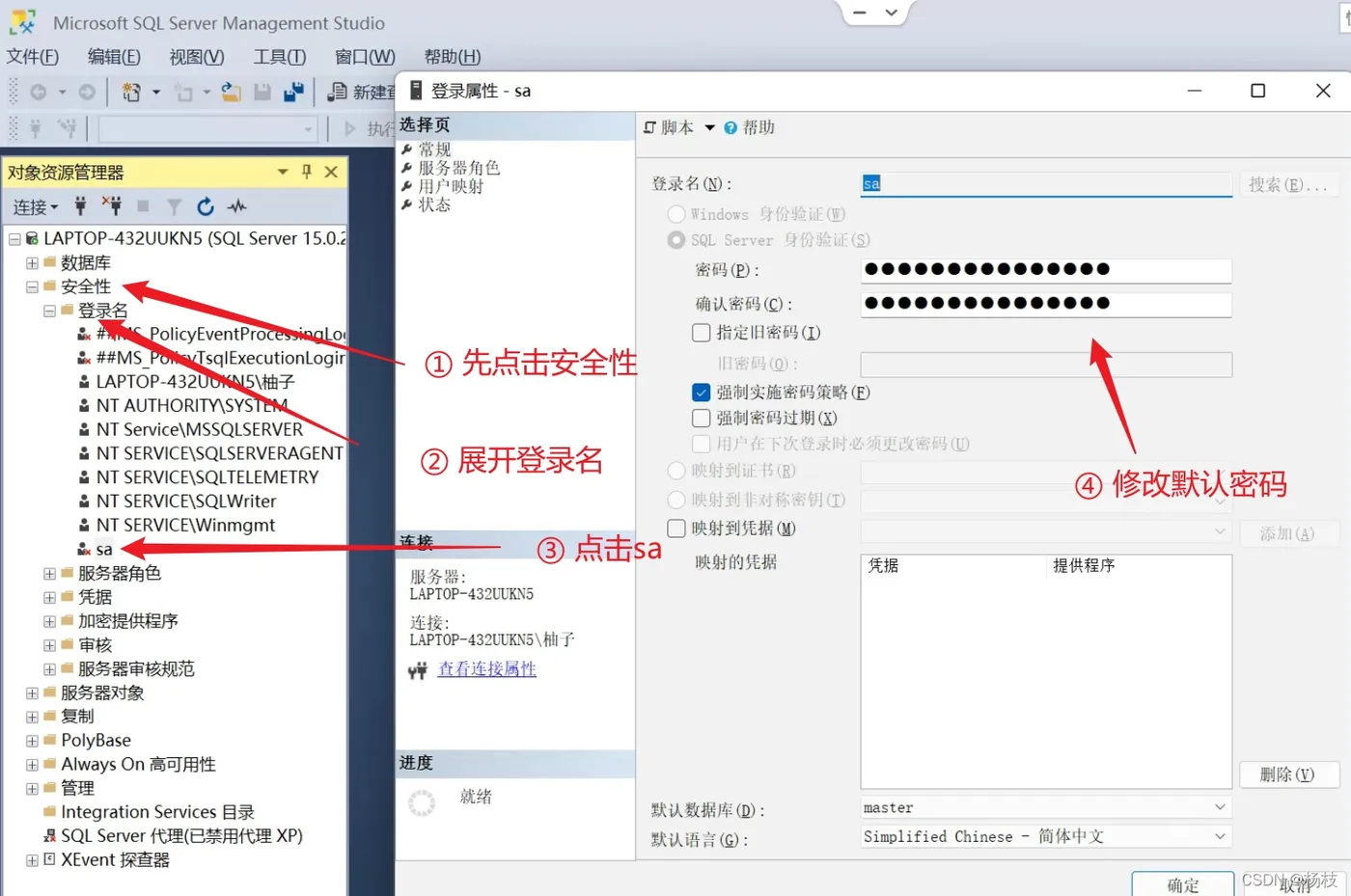
Task: Select SQL Server 身份验证 radio button
Action: pos(676,240)
